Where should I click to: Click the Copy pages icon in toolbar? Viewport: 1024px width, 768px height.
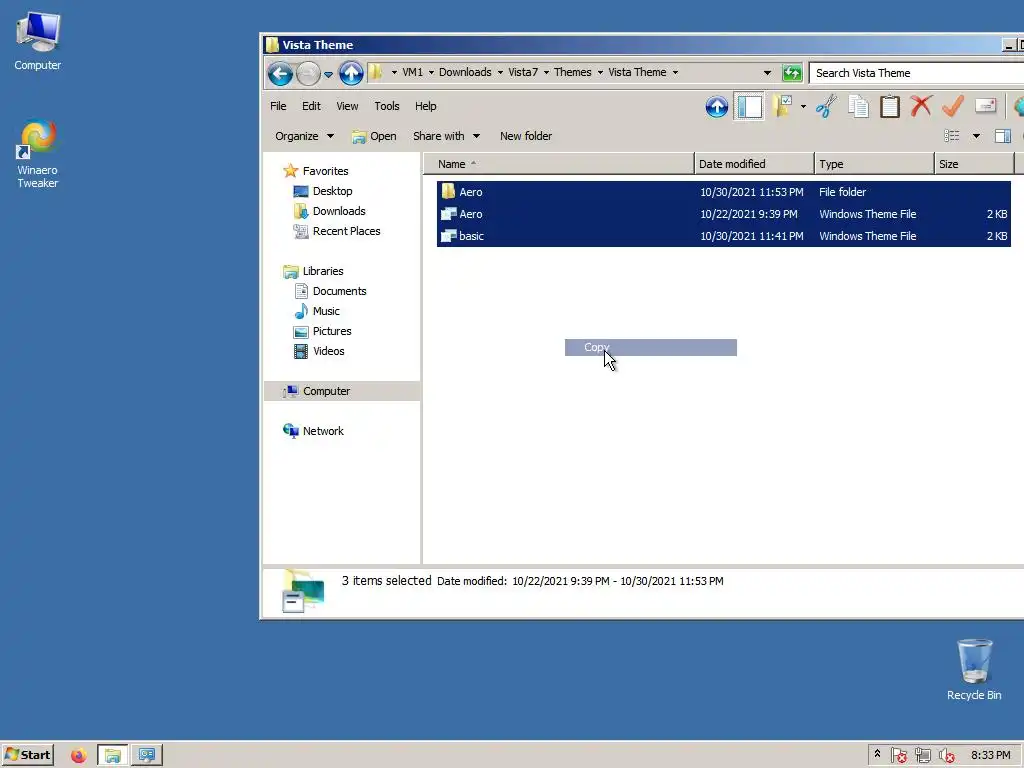click(x=858, y=106)
